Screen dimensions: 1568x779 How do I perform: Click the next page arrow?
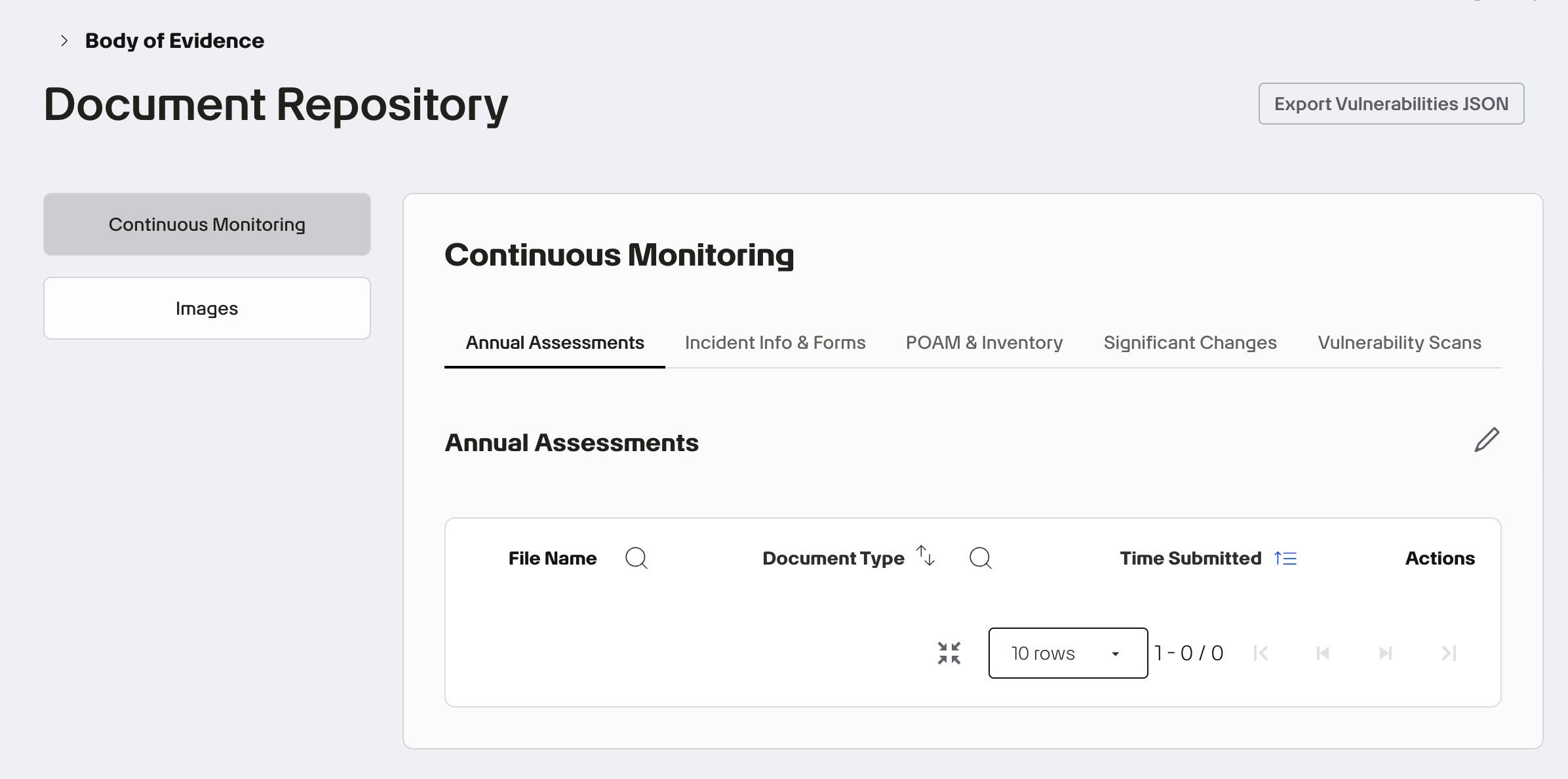(1385, 653)
